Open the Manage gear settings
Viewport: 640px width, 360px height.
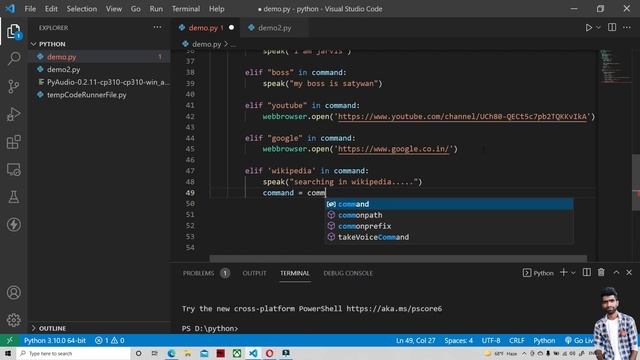click(x=13, y=320)
